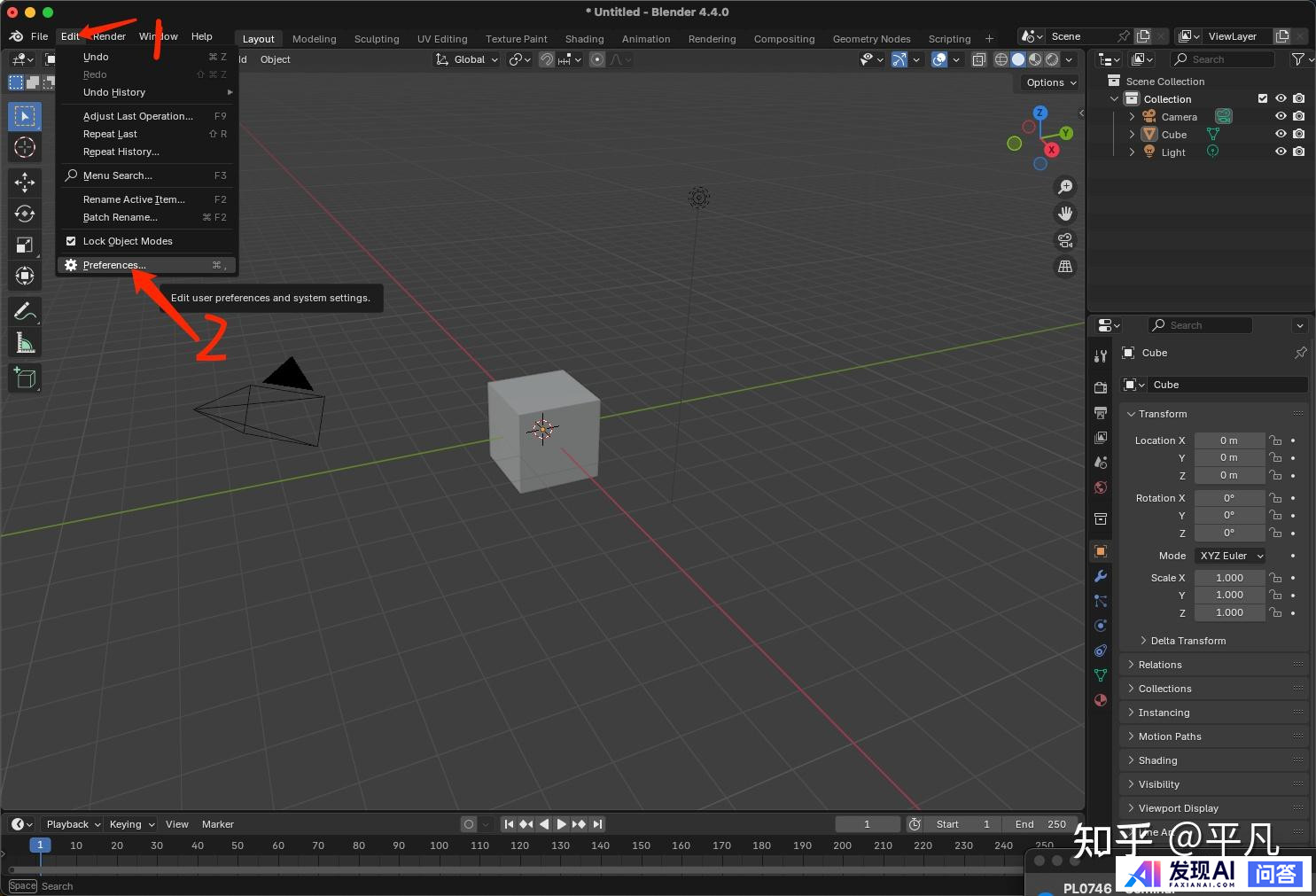Open the Modifiers wrench properties tab
Image resolution: width=1316 pixels, height=896 pixels.
pos(1101,576)
